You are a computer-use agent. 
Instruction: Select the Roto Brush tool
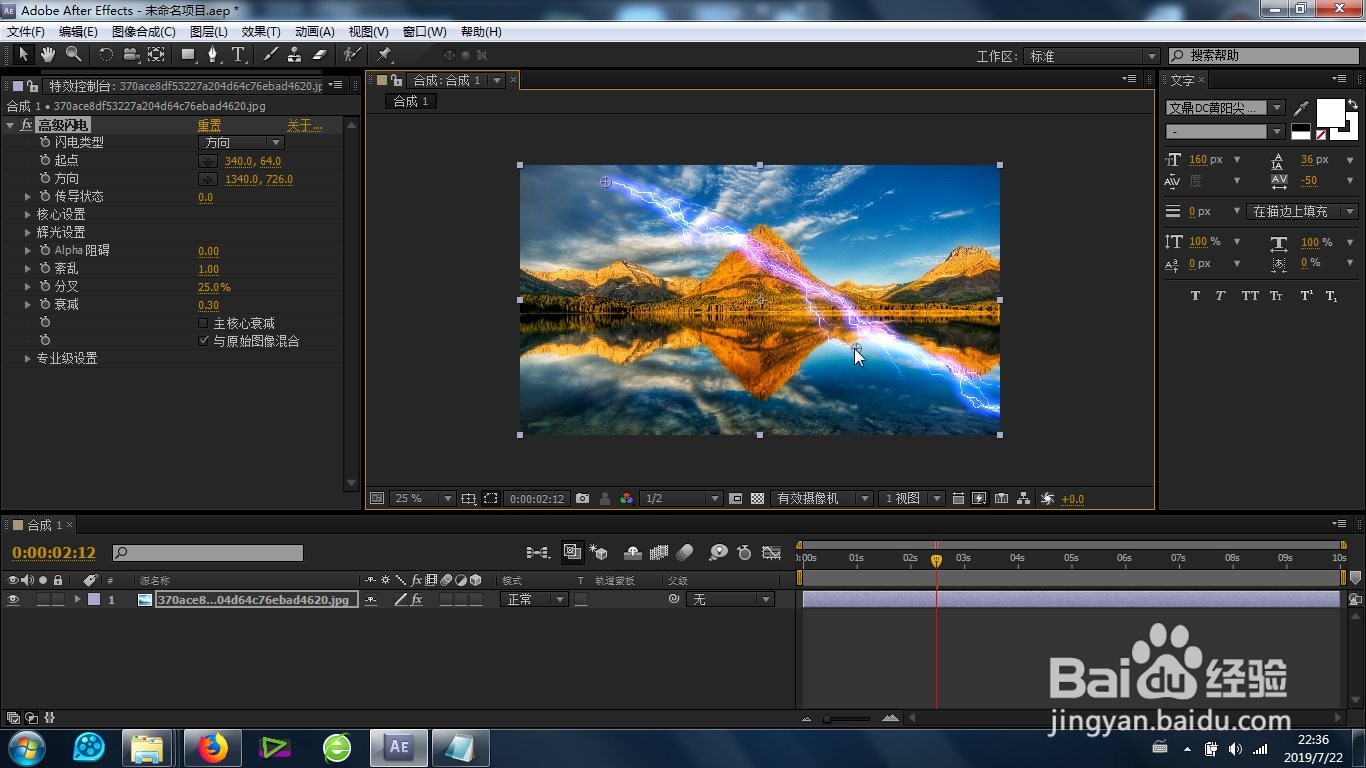coord(352,54)
